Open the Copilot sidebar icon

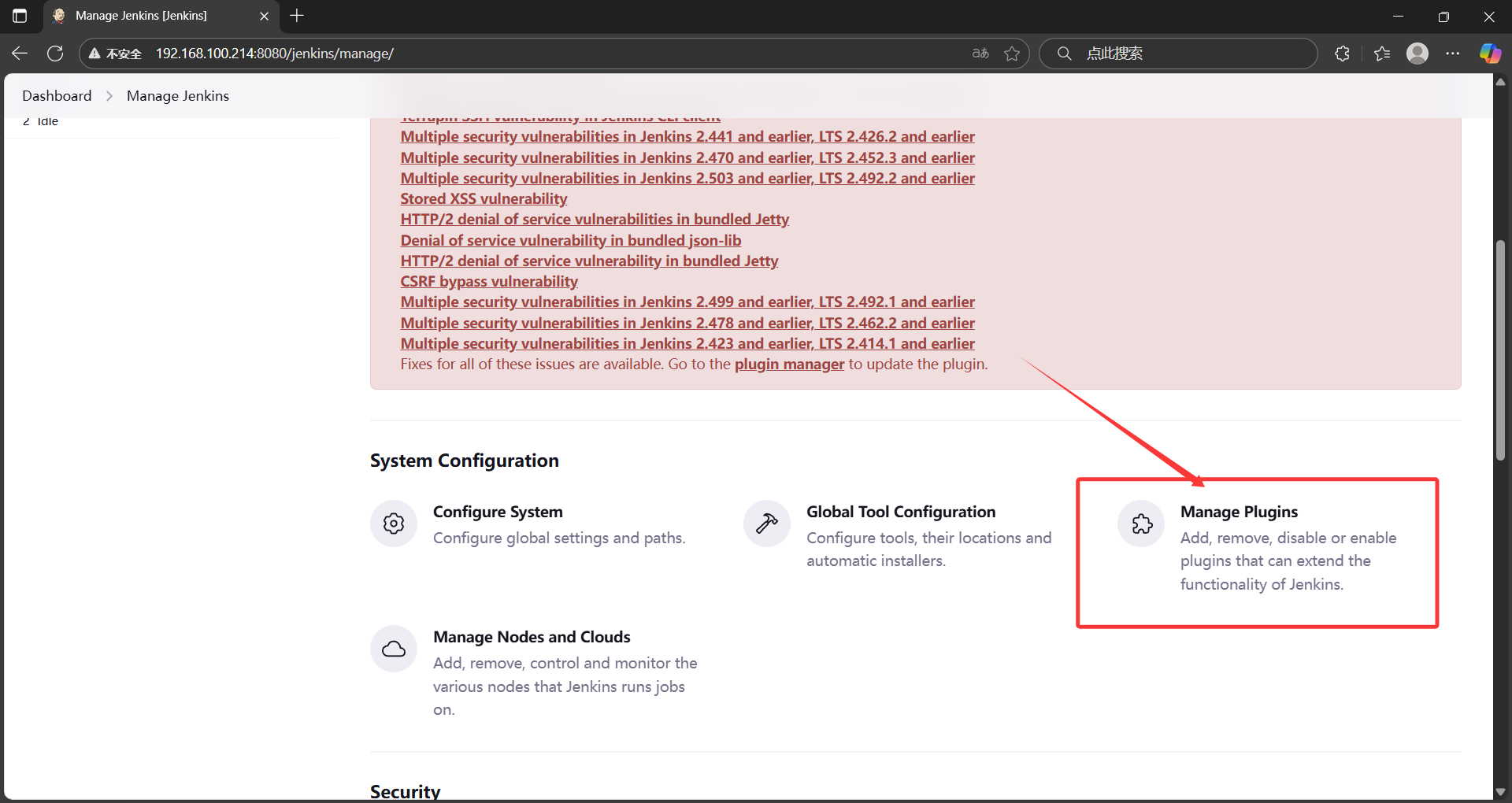1490,54
